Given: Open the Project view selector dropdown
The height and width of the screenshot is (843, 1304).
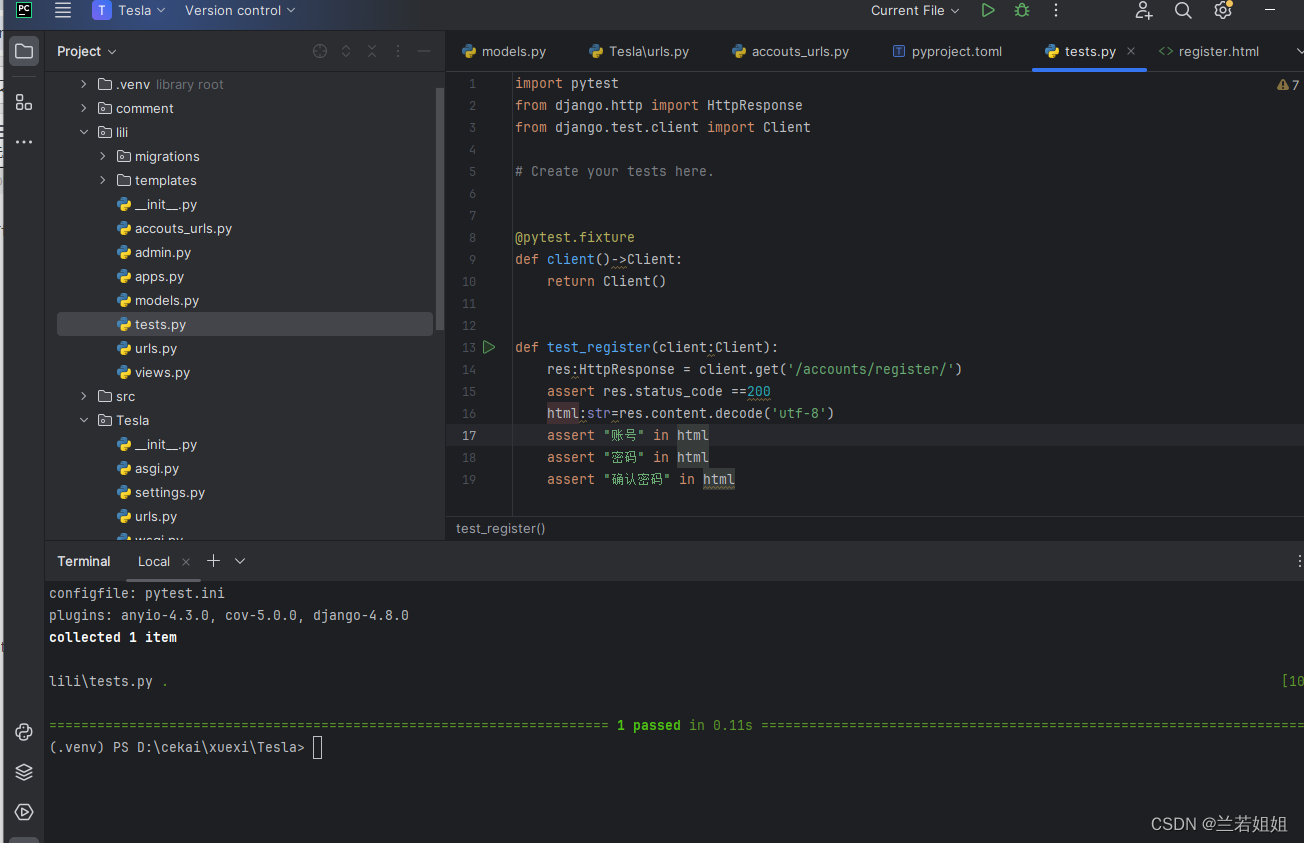Looking at the screenshot, I should coord(87,51).
